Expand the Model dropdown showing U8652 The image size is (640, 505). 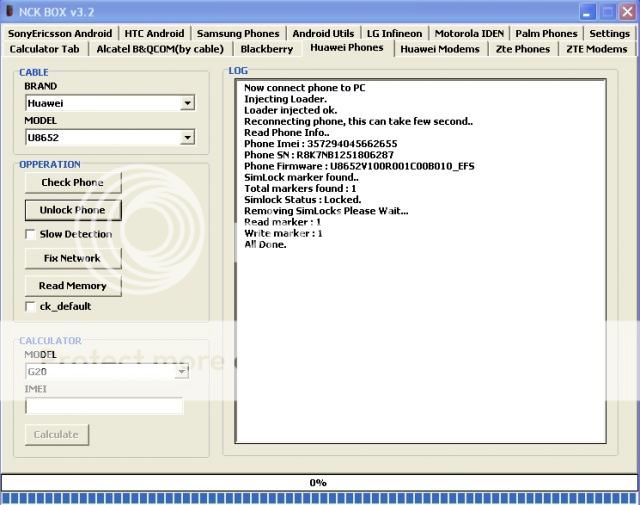point(188,137)
